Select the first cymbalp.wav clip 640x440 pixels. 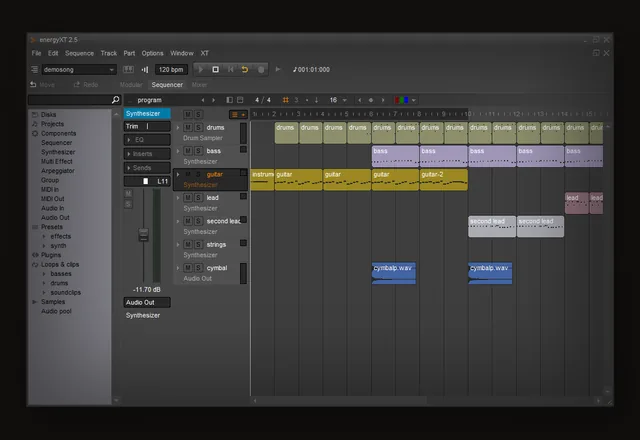pos(394,273)
